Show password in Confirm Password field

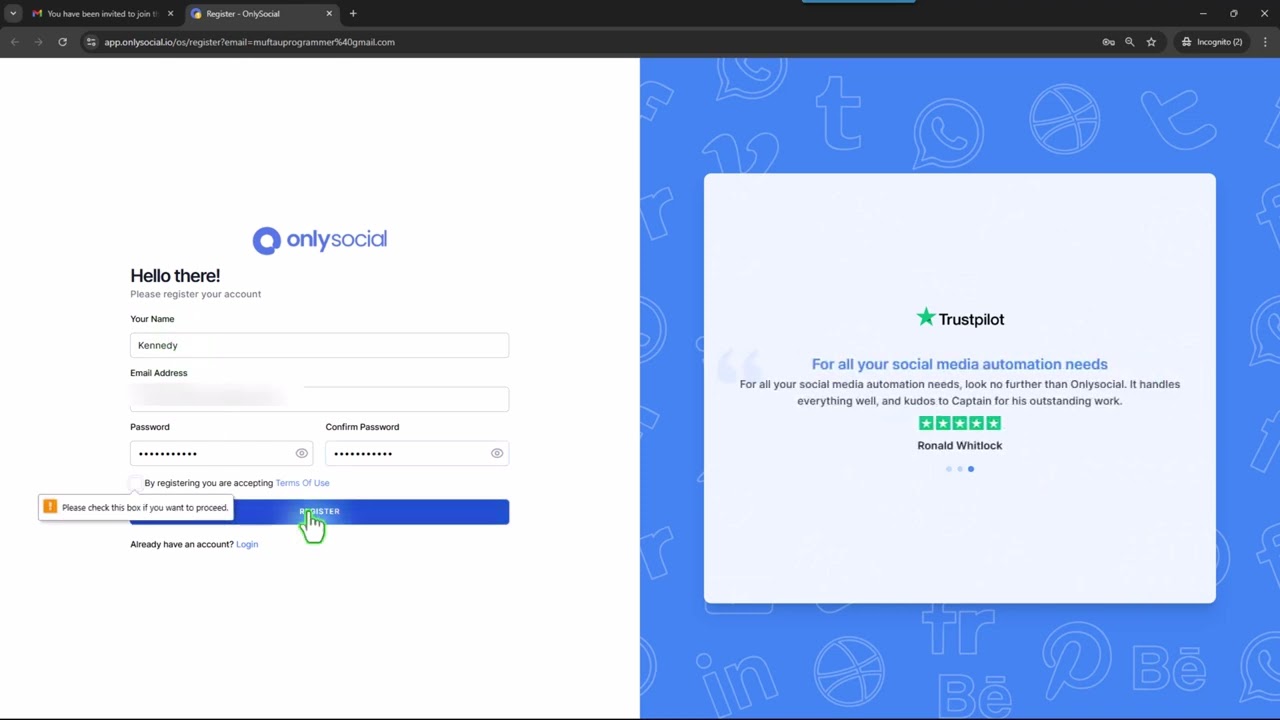click(x=497, y=453)
